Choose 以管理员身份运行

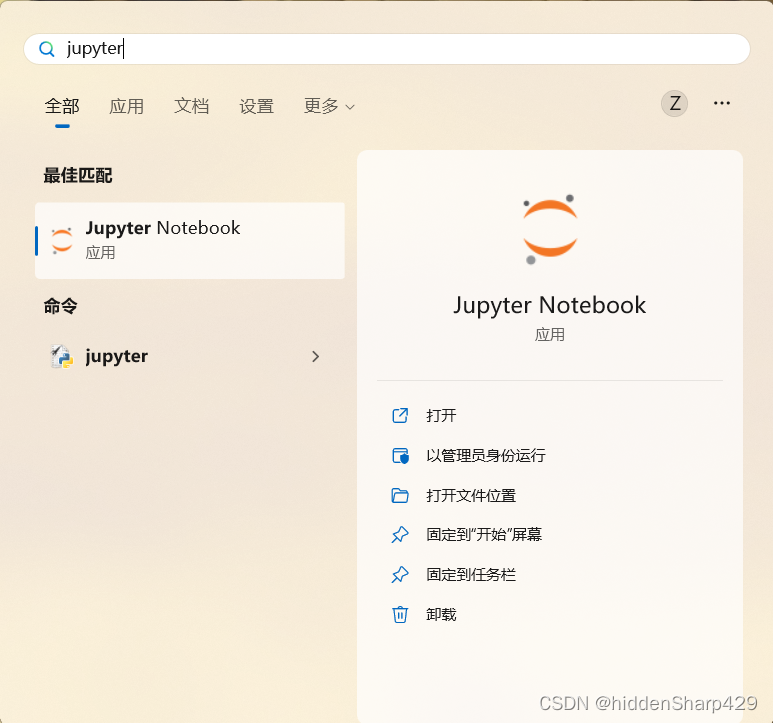pyautogui.click(x=486, y=455)
